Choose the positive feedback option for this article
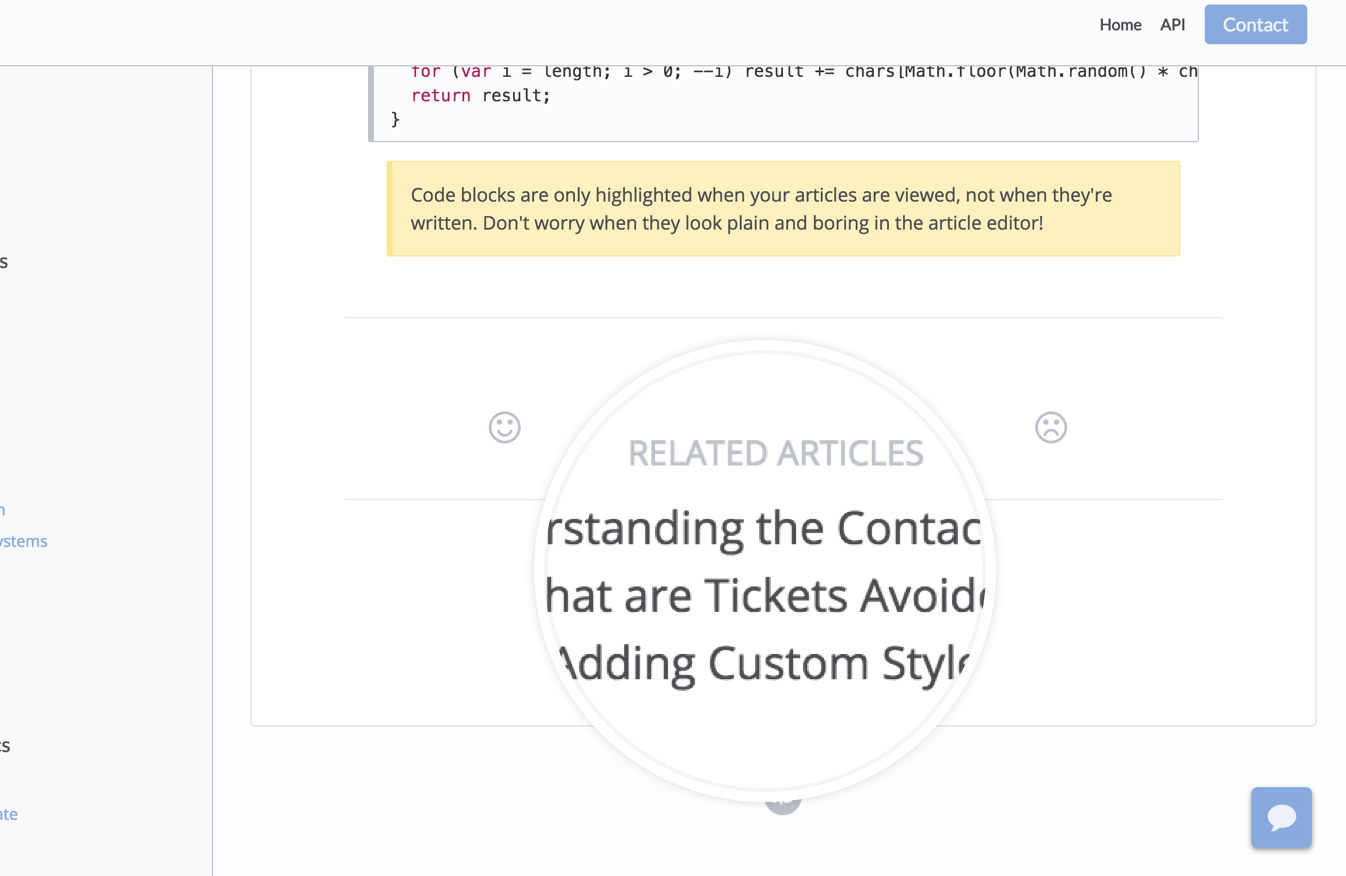Image resolution: width=1346 pixels, height=876 pixels. 504,427
